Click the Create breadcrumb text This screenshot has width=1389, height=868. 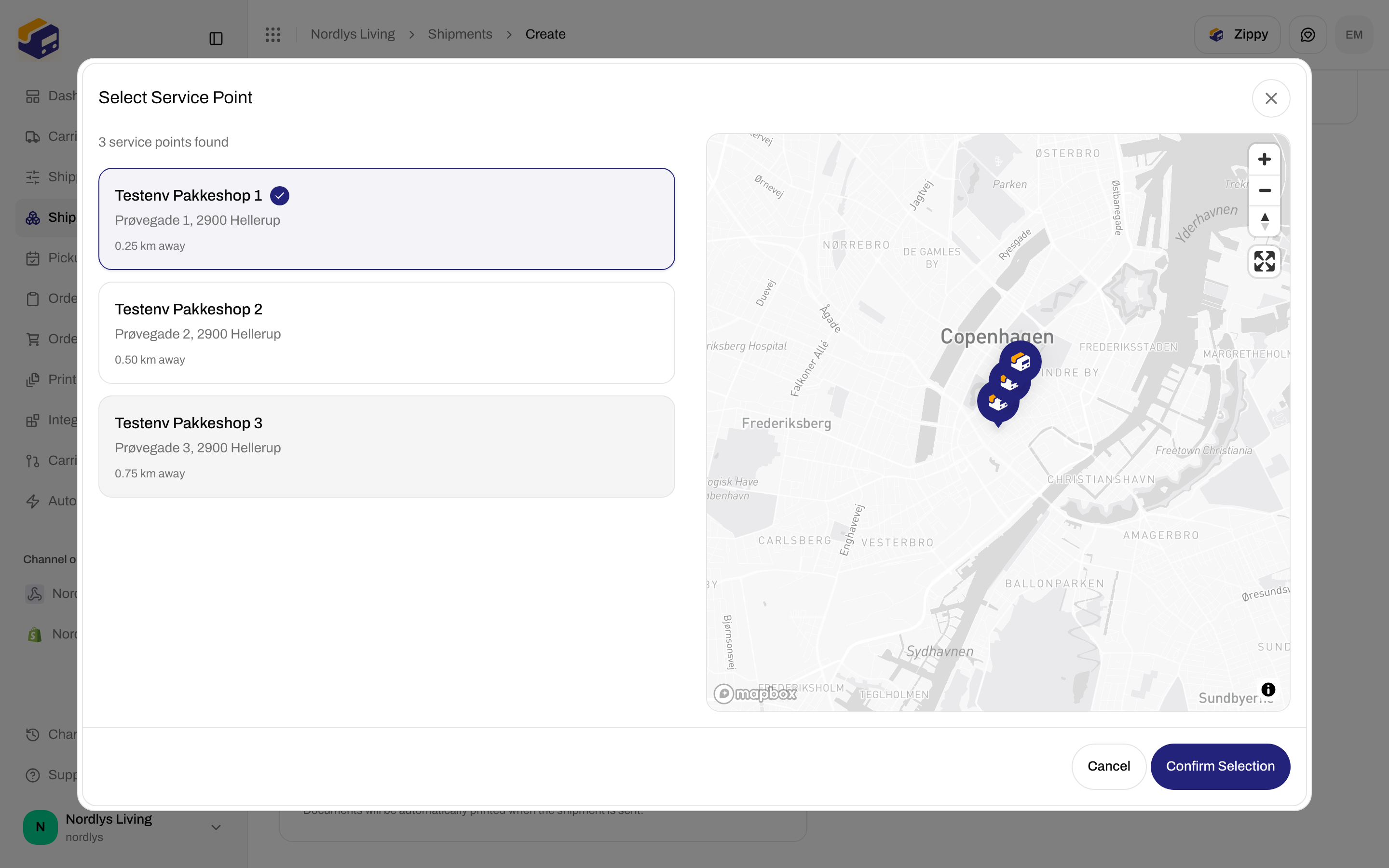pos(545,34)
